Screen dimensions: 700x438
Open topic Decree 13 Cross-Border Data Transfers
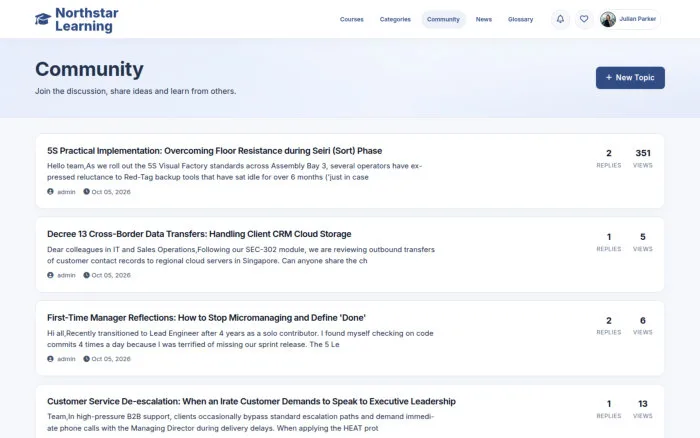pyautogui.click(x=199, y=234)
